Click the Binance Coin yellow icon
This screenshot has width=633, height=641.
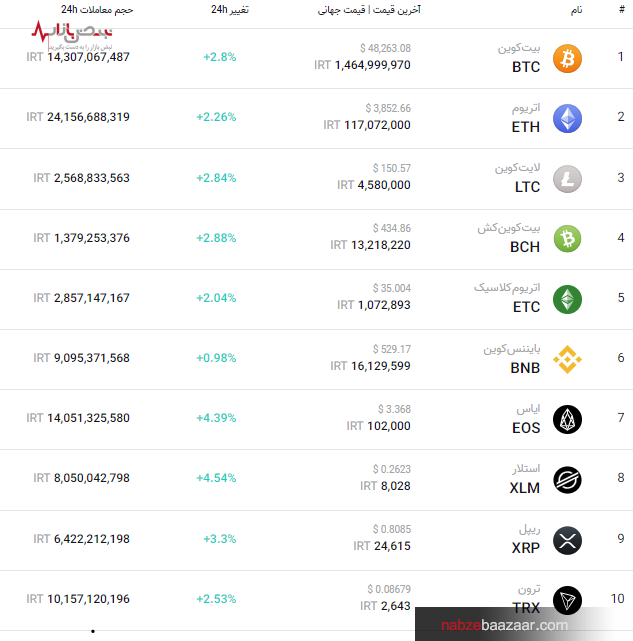point(567,359)
